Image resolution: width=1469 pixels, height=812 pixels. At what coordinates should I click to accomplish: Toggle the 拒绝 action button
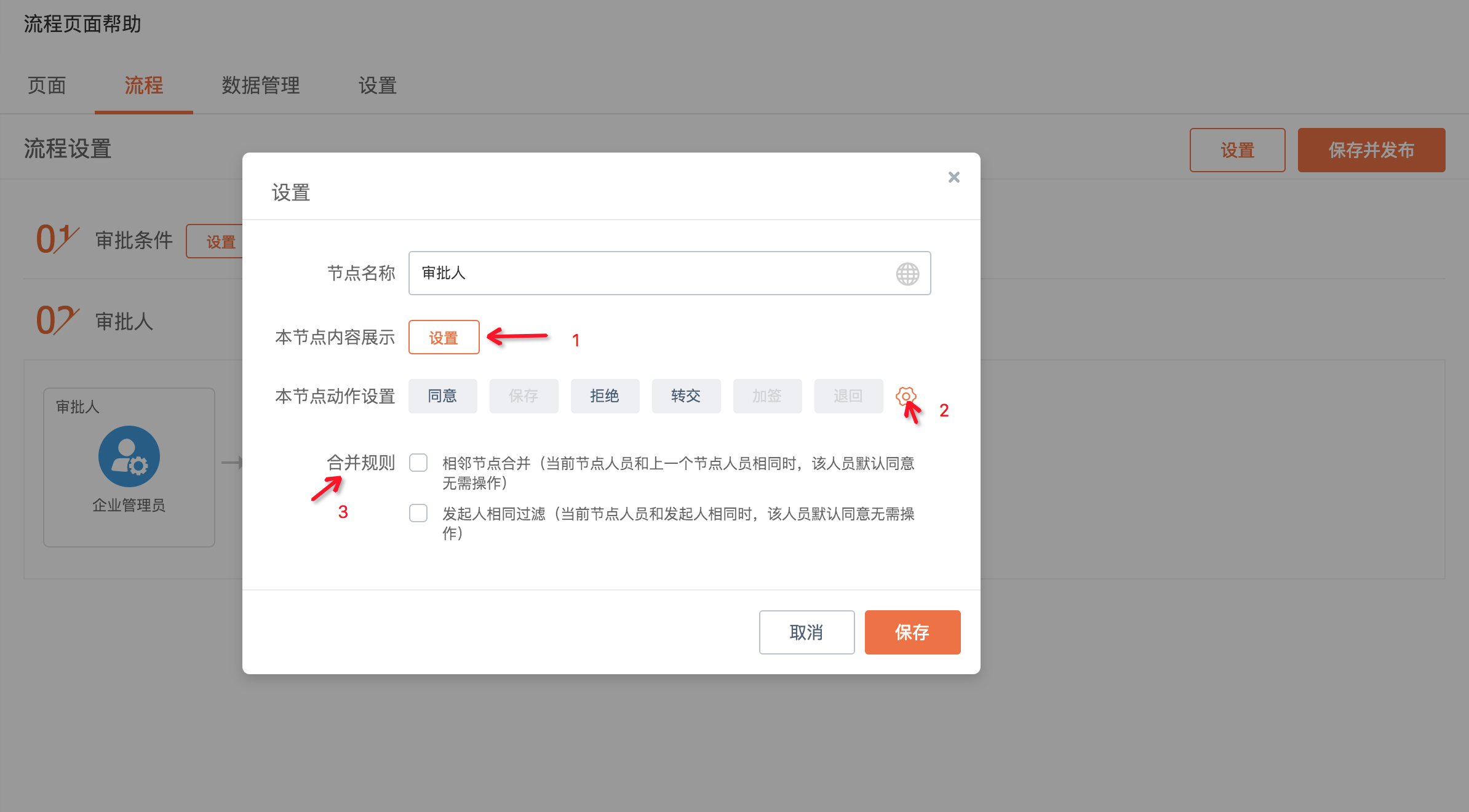click(x=605, y=396)
